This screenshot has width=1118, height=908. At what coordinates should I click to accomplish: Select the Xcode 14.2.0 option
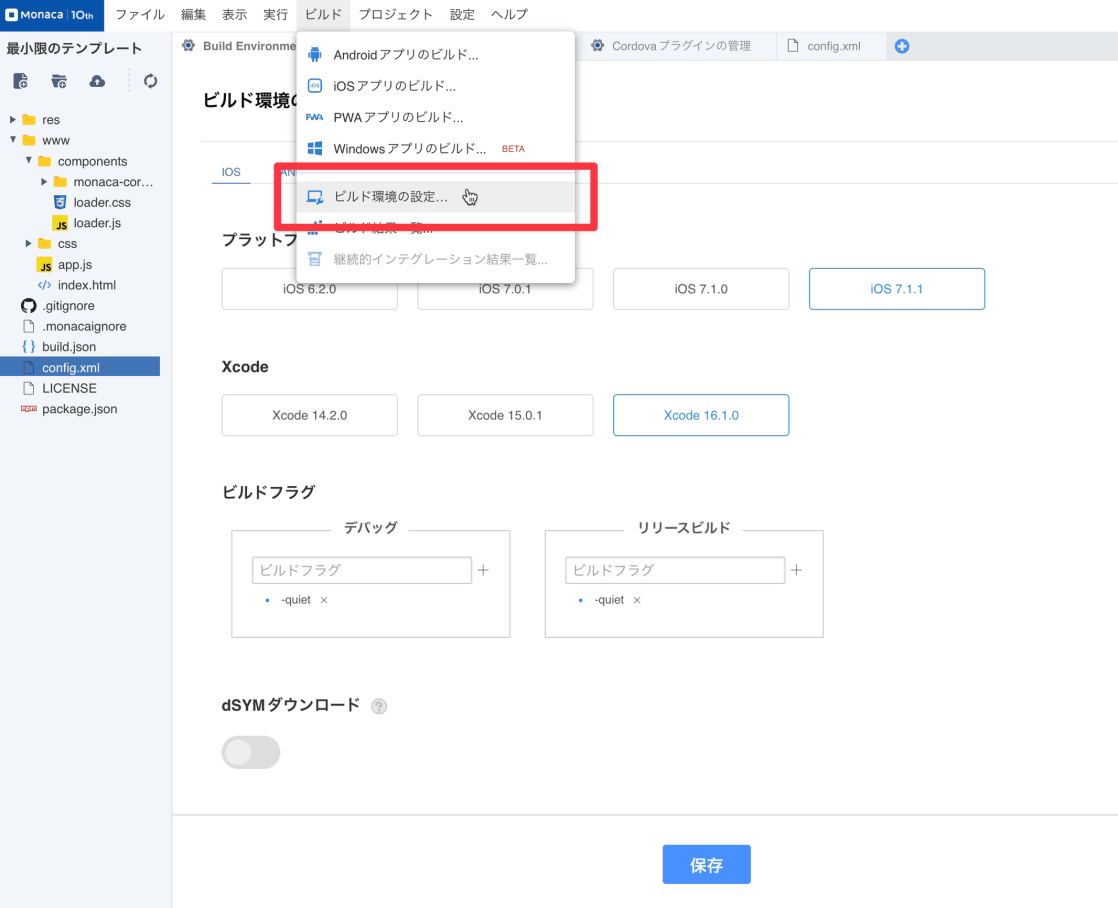point(309,415)
